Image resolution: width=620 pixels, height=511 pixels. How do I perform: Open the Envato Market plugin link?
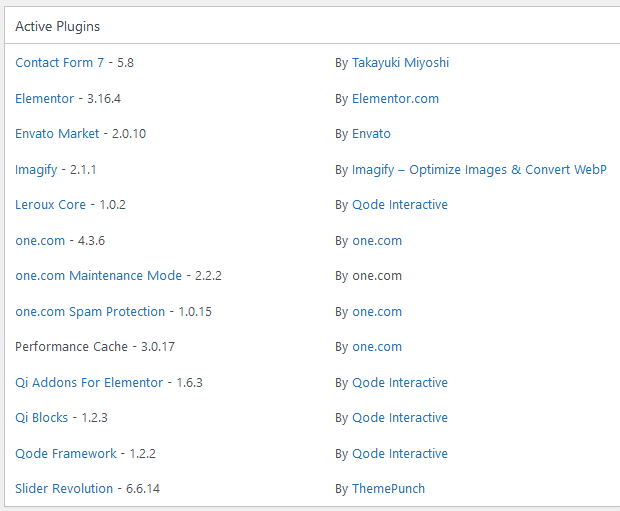pyautogui.click(x=57, y=134)
